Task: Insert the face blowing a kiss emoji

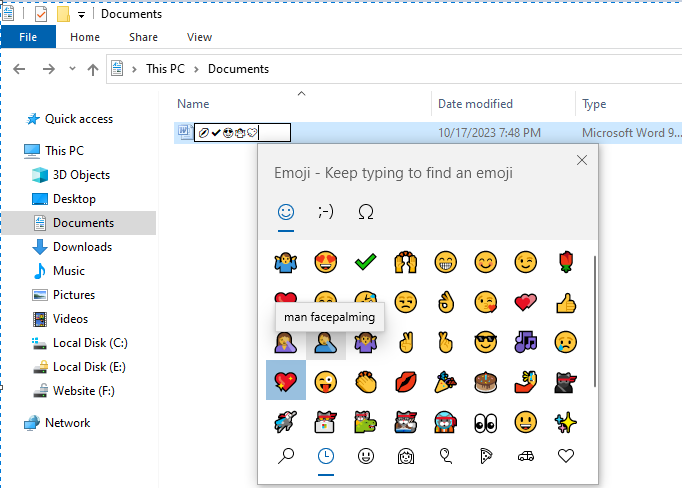Action: point(486,302)
